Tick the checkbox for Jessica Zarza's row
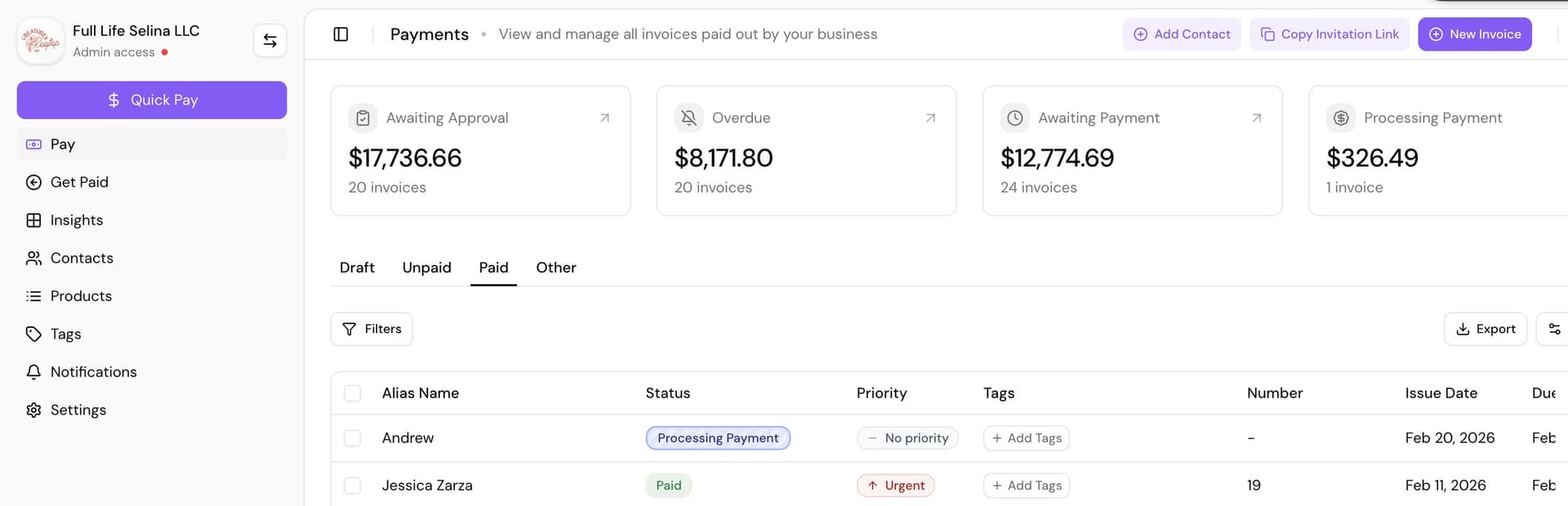Image resolution: width=1568 pixels, height=506 pixels. [x=353, y=486]
